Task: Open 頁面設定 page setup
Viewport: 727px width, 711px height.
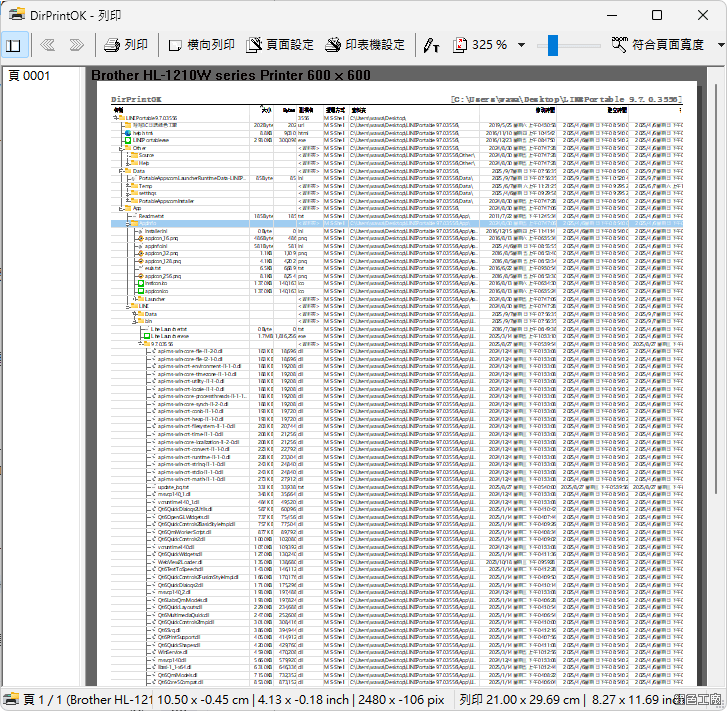Action: click(x=280, y=45)
